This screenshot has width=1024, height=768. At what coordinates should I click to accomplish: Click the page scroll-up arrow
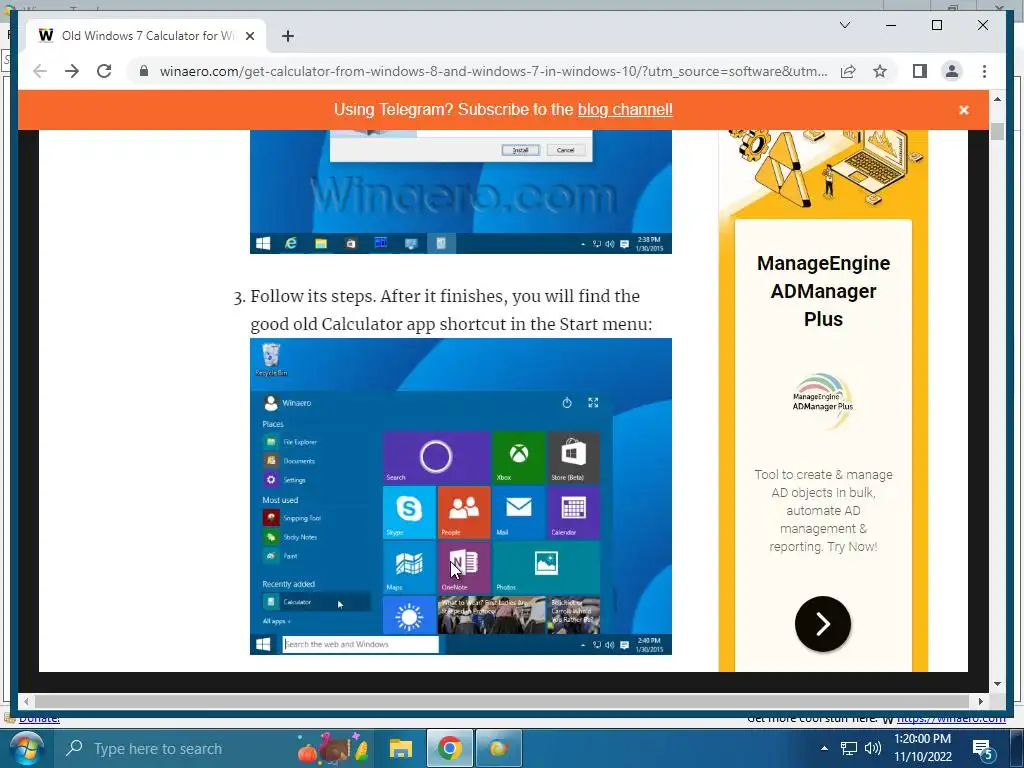click(997, 99)
